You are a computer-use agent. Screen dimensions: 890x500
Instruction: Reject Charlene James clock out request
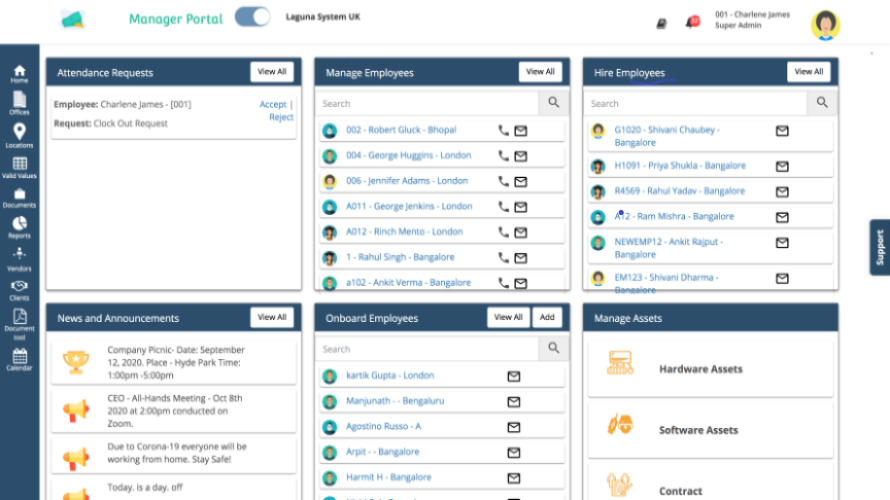(282, 117)
